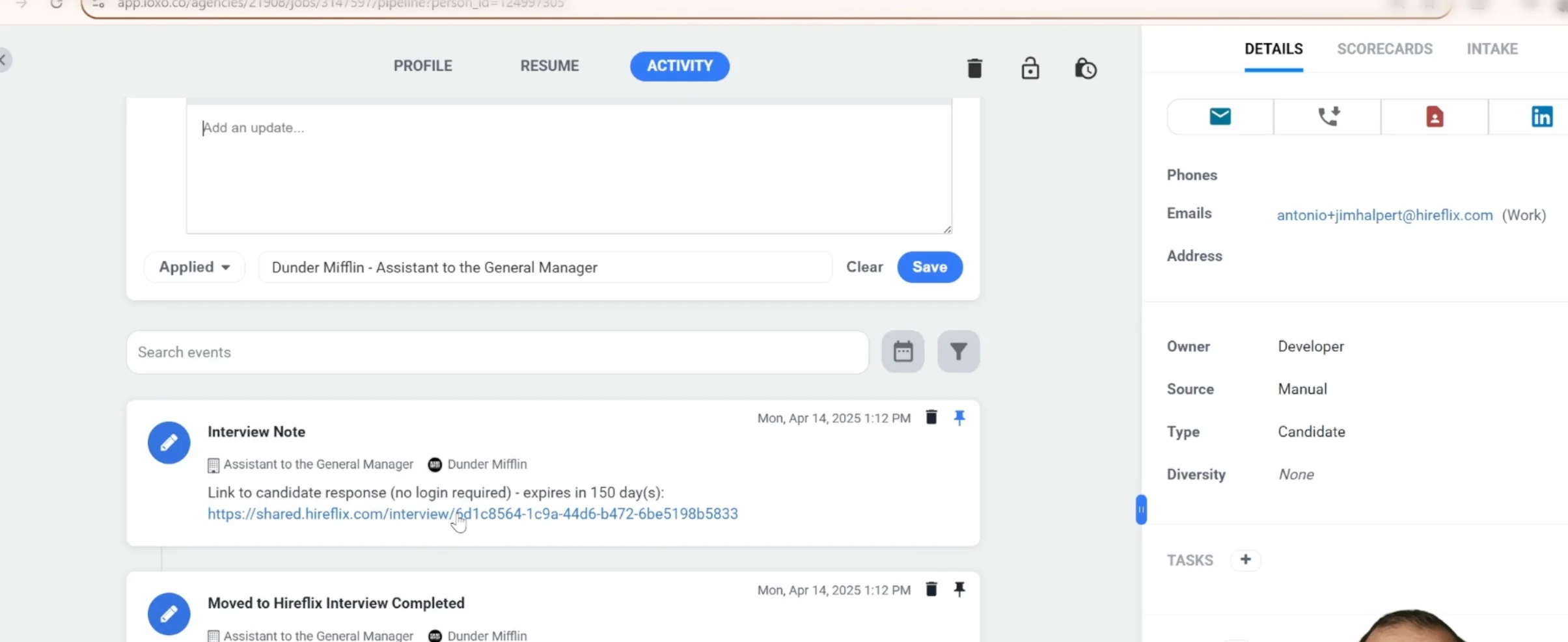Click the Search events field

point(497,352)
